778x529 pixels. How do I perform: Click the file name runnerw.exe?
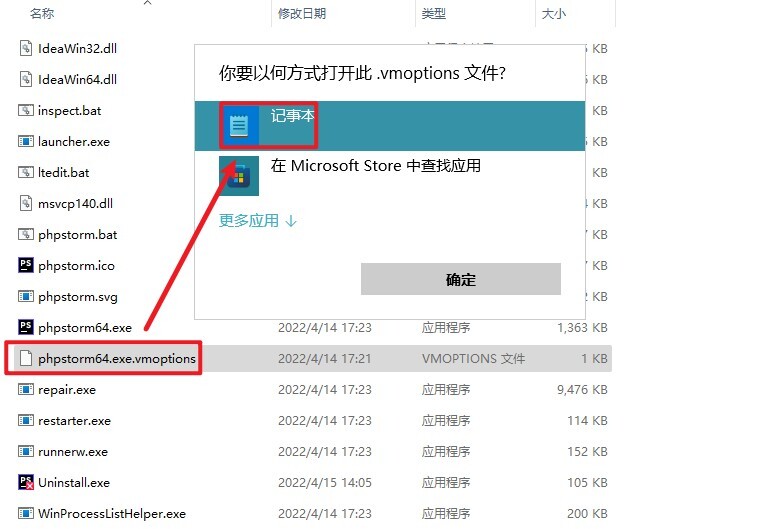(x=73, y=452)
